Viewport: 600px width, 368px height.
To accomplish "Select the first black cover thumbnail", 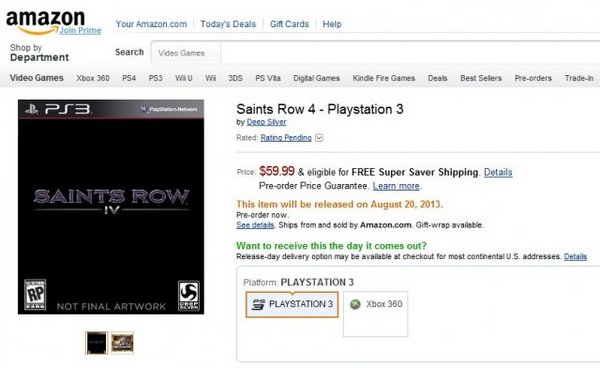I will click(x=96, y=342).
